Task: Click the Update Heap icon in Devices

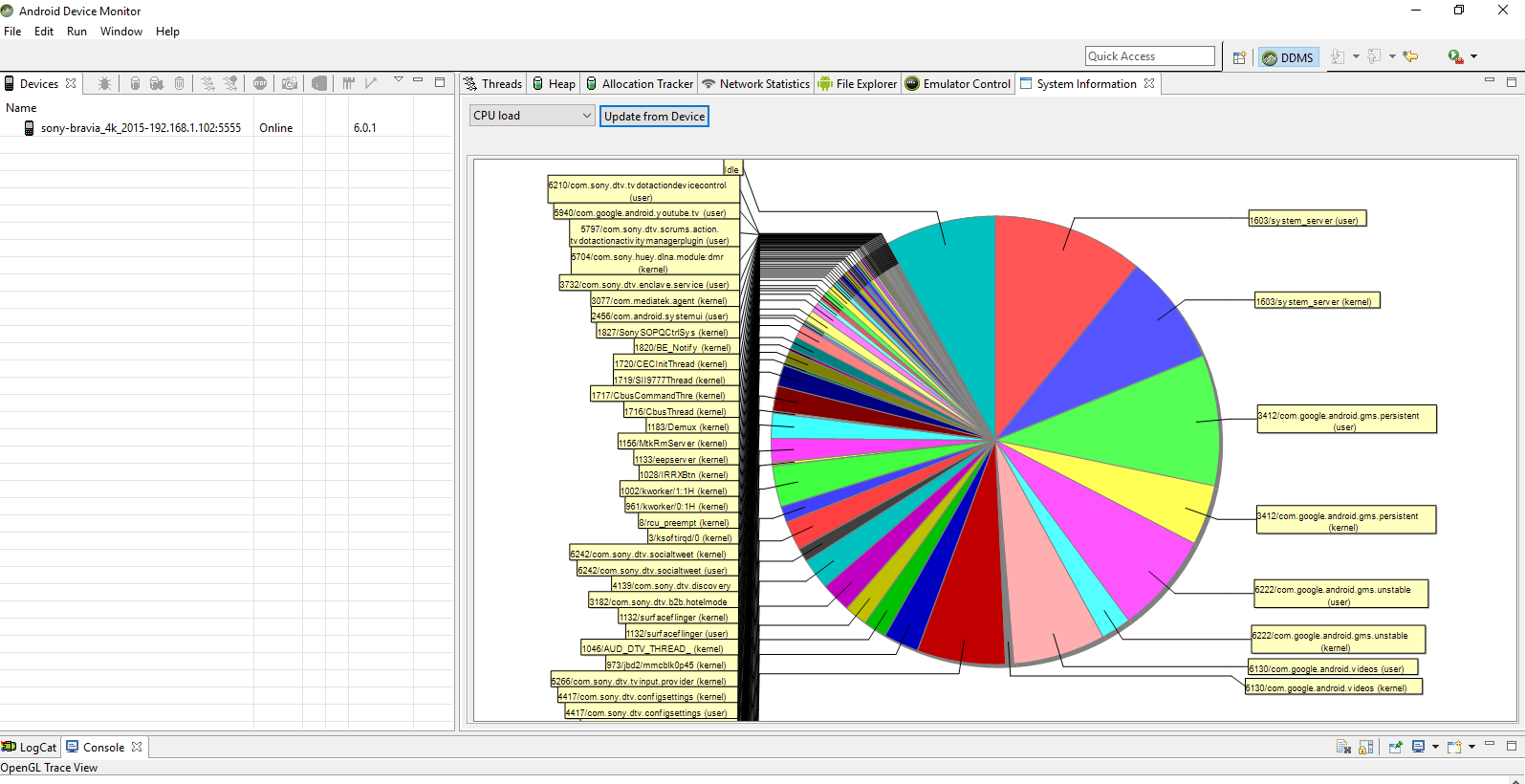Action: click(135, 84)
